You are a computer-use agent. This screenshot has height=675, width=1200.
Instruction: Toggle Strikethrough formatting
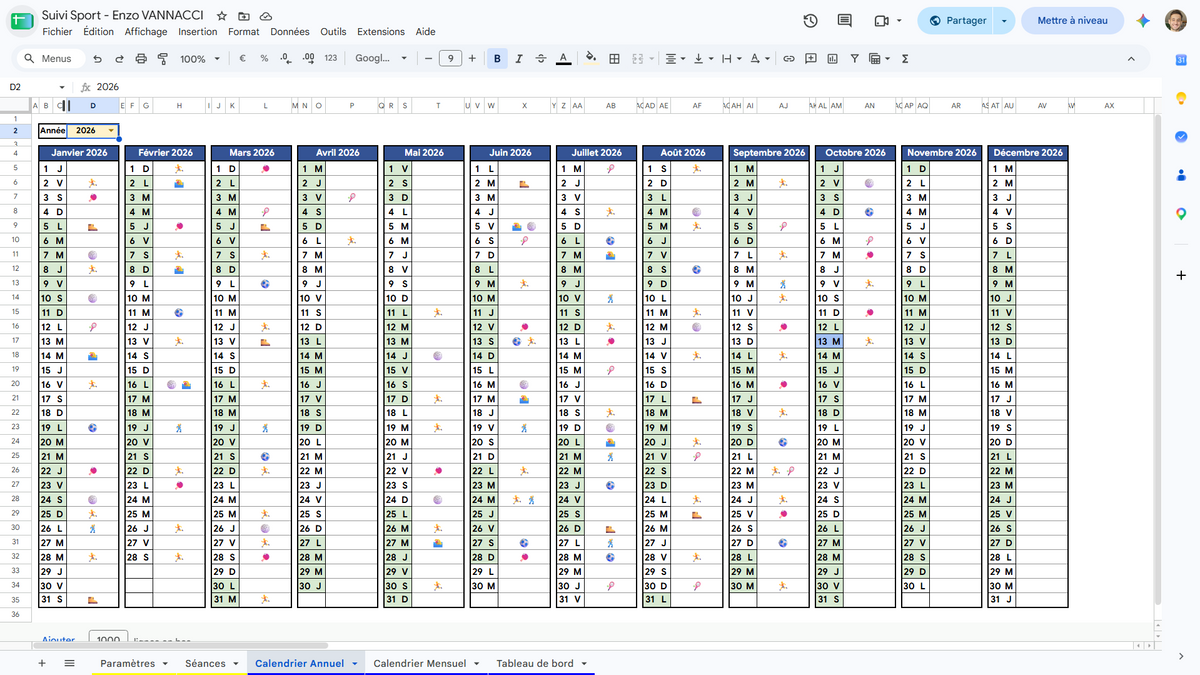[541, 59]
